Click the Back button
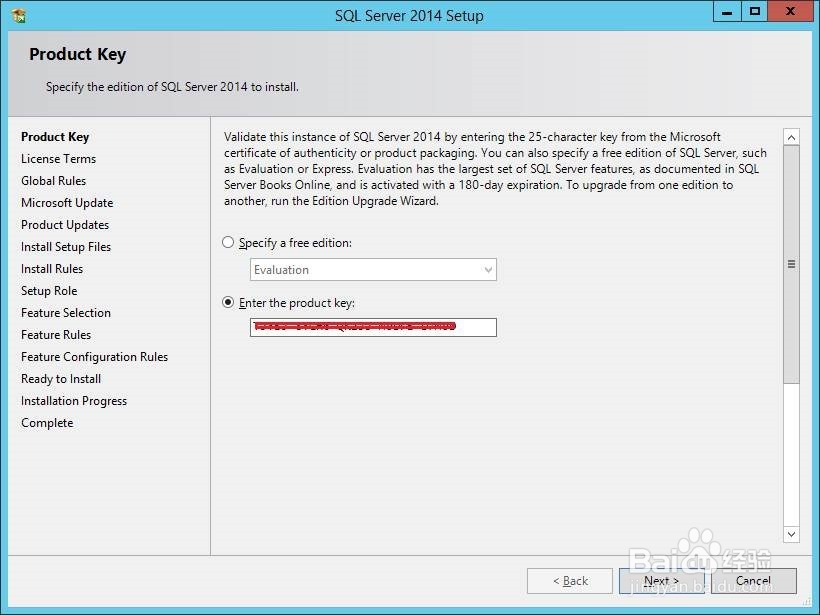This screenshot has width=820, height=615. click(x=570, y=581)
